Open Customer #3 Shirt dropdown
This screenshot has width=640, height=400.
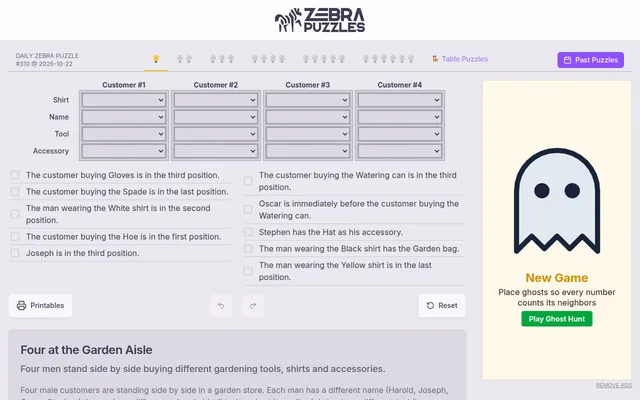(307, 100)
